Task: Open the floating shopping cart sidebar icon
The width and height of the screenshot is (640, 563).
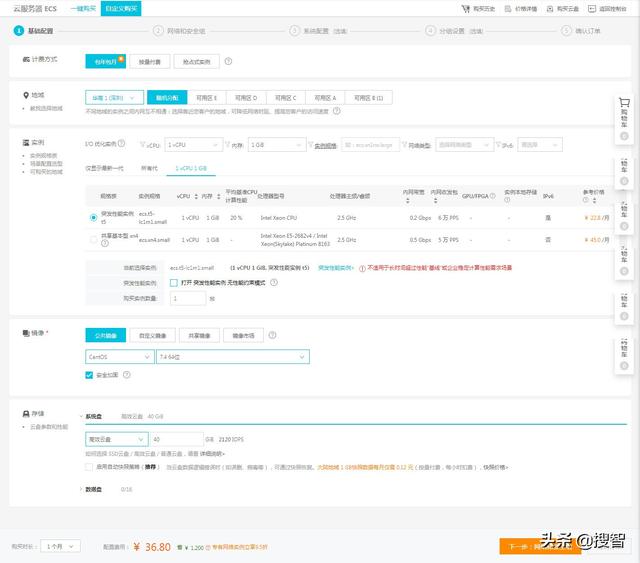Action: (624, 103)
